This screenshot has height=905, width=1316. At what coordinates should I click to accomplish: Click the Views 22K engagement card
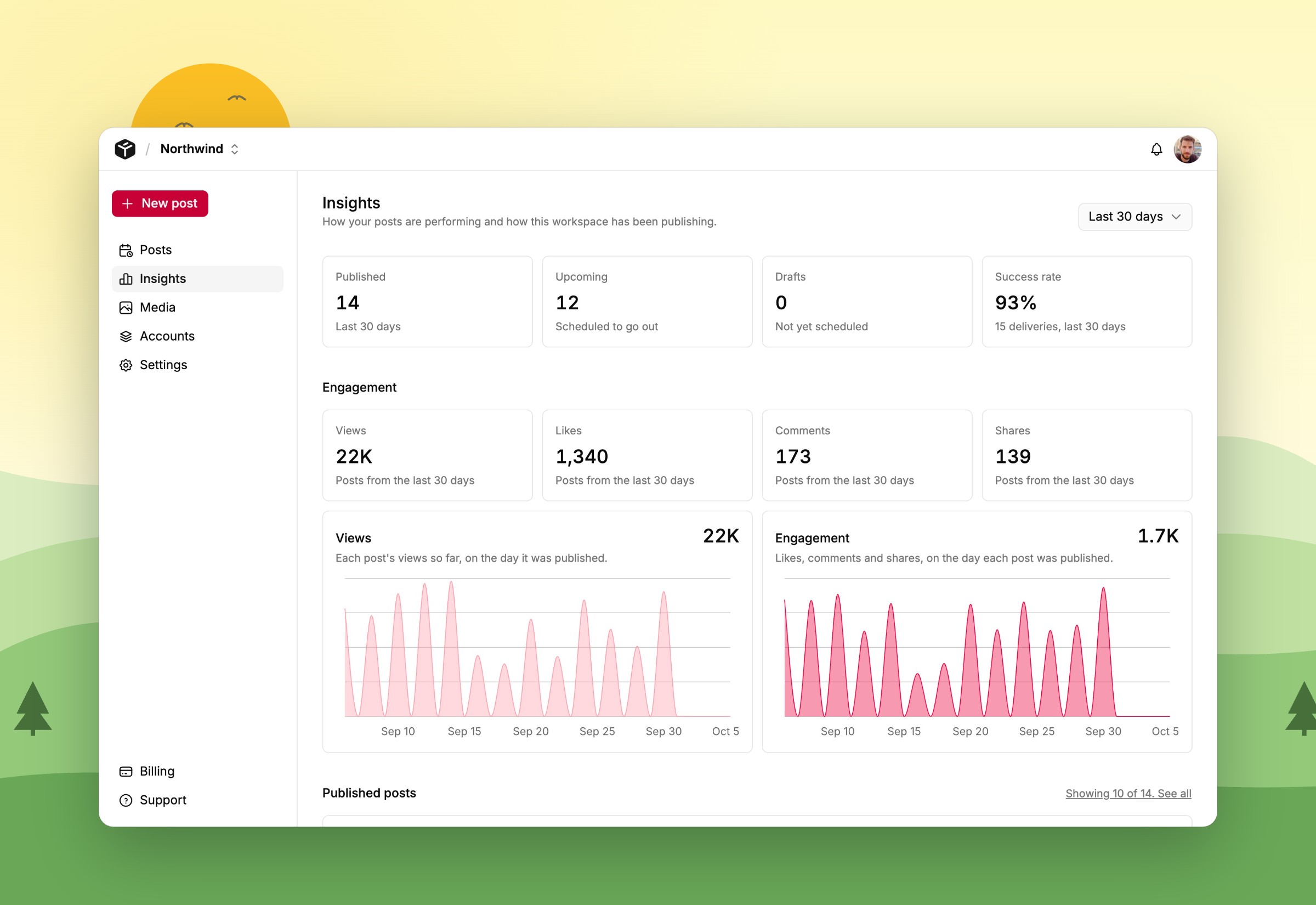427,455
